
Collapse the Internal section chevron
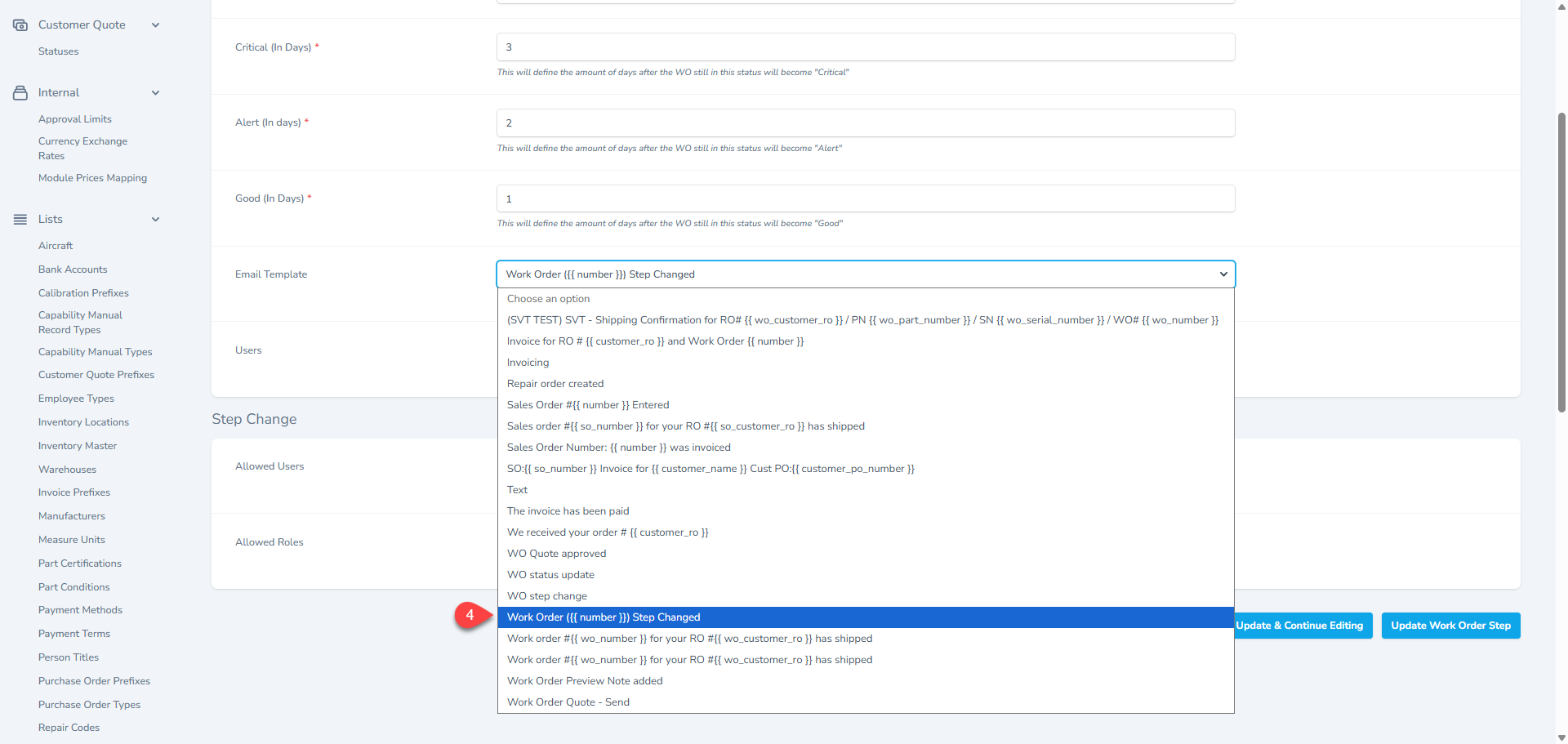coord(155,93)
